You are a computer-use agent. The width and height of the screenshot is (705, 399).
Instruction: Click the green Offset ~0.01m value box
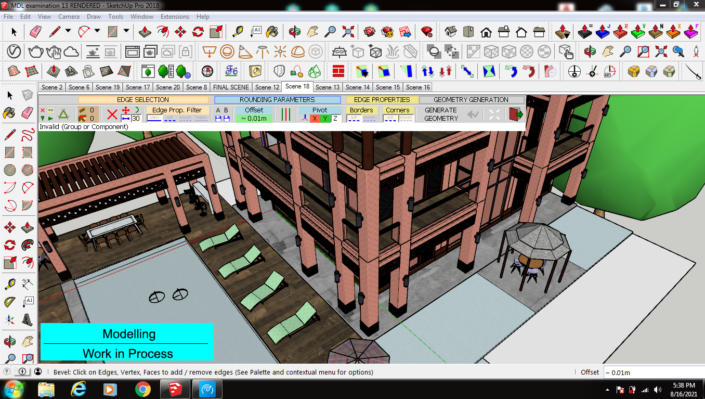254,119
